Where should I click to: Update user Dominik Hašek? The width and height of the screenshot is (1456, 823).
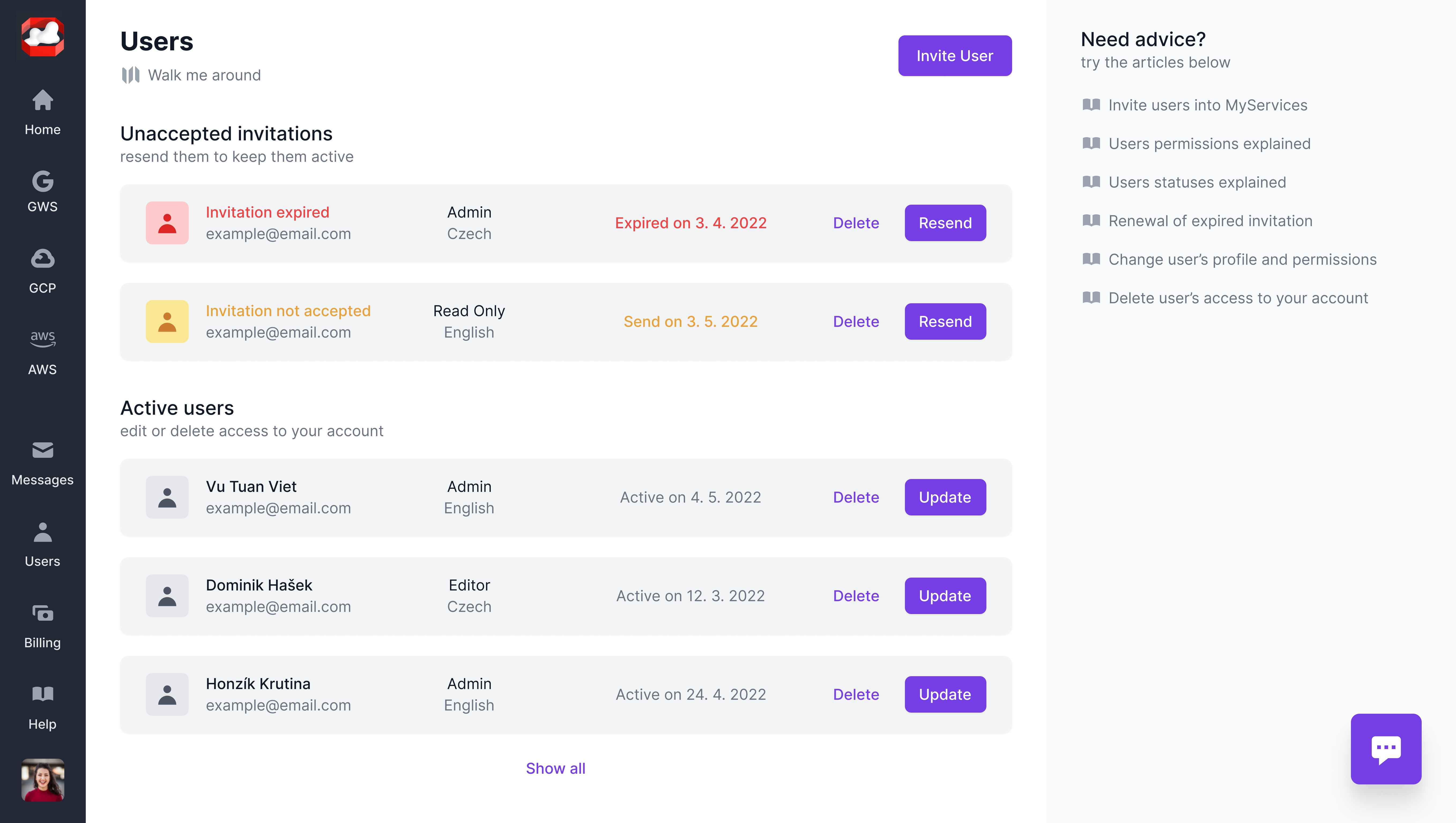pyautogui.click(x=945, y=596)
